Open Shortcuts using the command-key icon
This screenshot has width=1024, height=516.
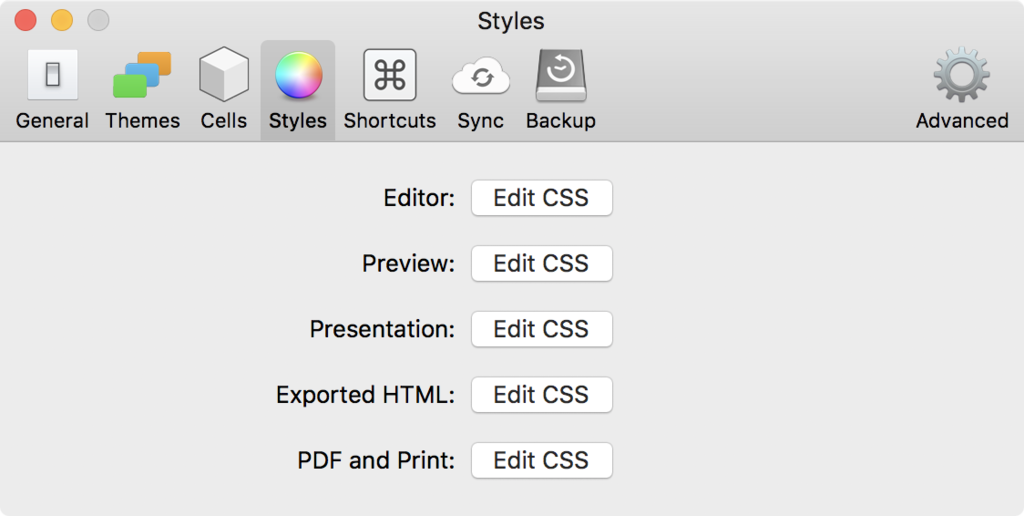click(x=389, y=76)
